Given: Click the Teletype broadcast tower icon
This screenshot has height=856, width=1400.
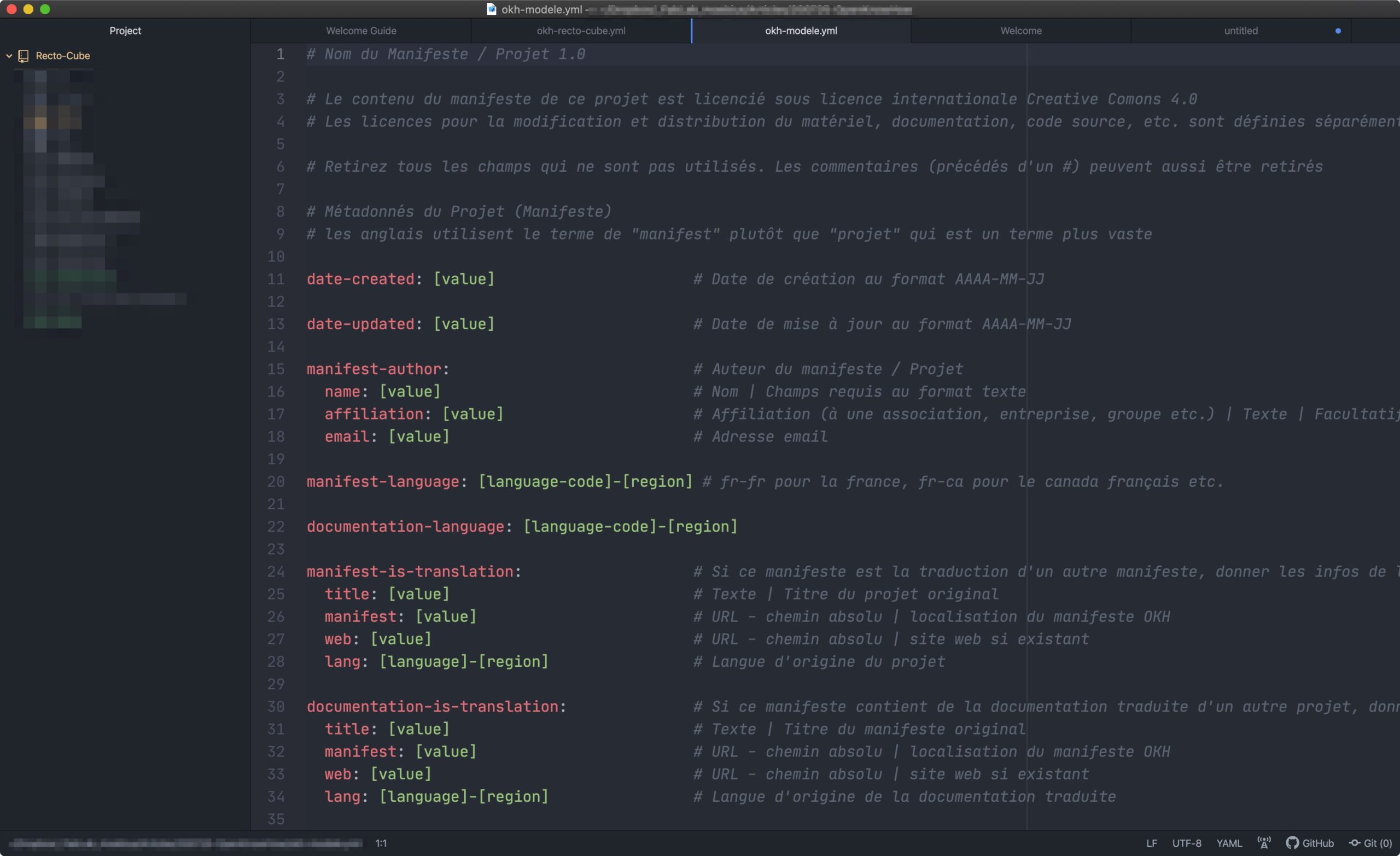Looking at the screenshot, I should pos(1264,842).
